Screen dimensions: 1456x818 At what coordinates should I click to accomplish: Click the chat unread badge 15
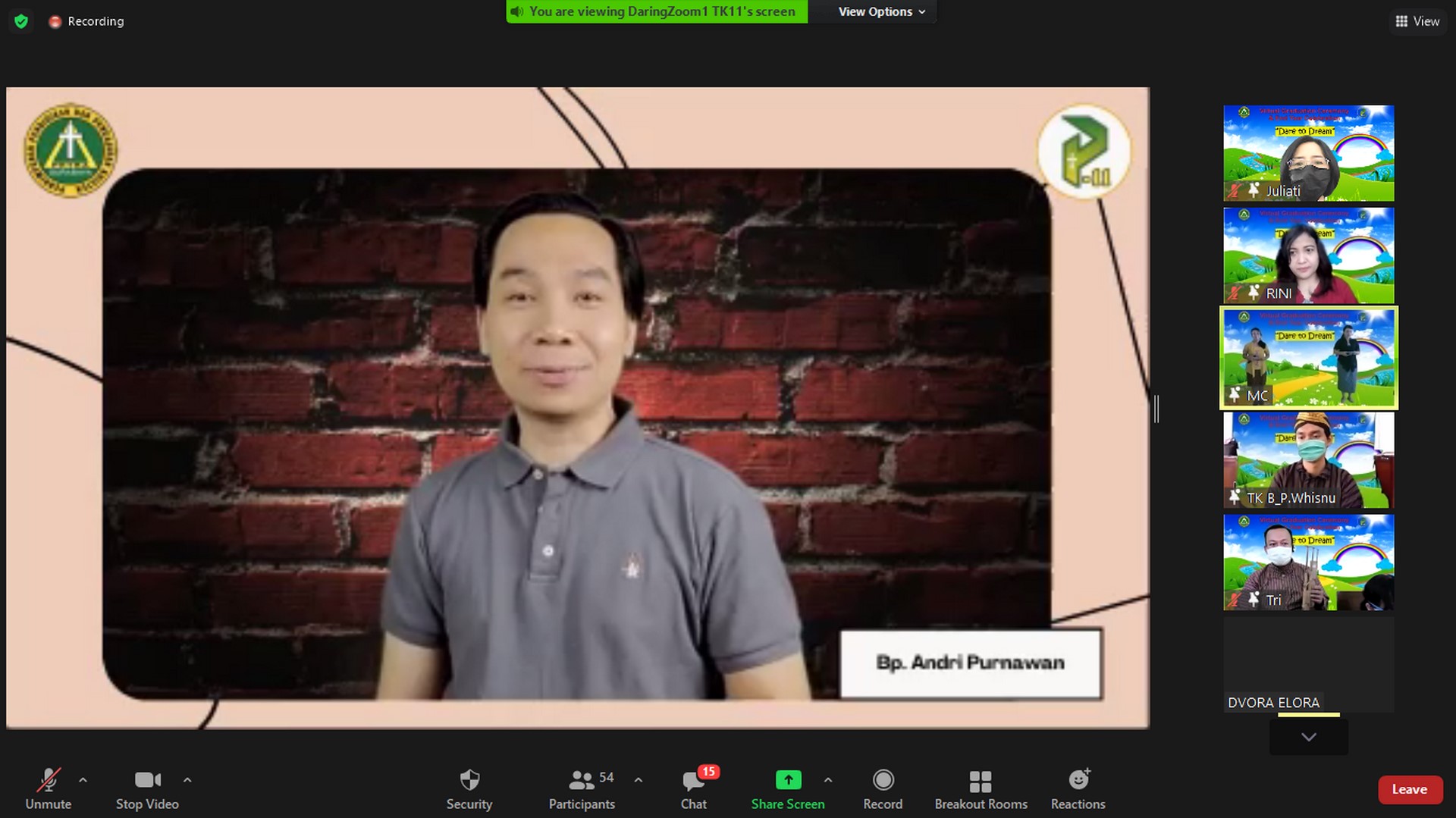(708, 772)
